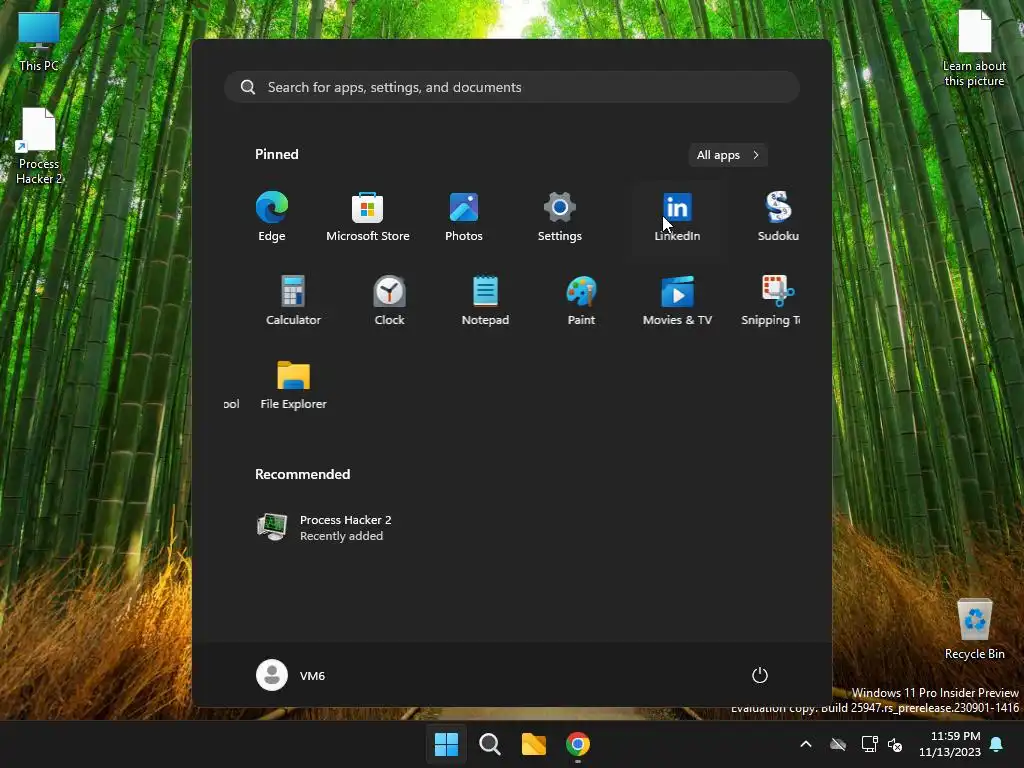The image size is (1024, 768).
Task: Open the network status tray icon
Action: pos(869,744)
